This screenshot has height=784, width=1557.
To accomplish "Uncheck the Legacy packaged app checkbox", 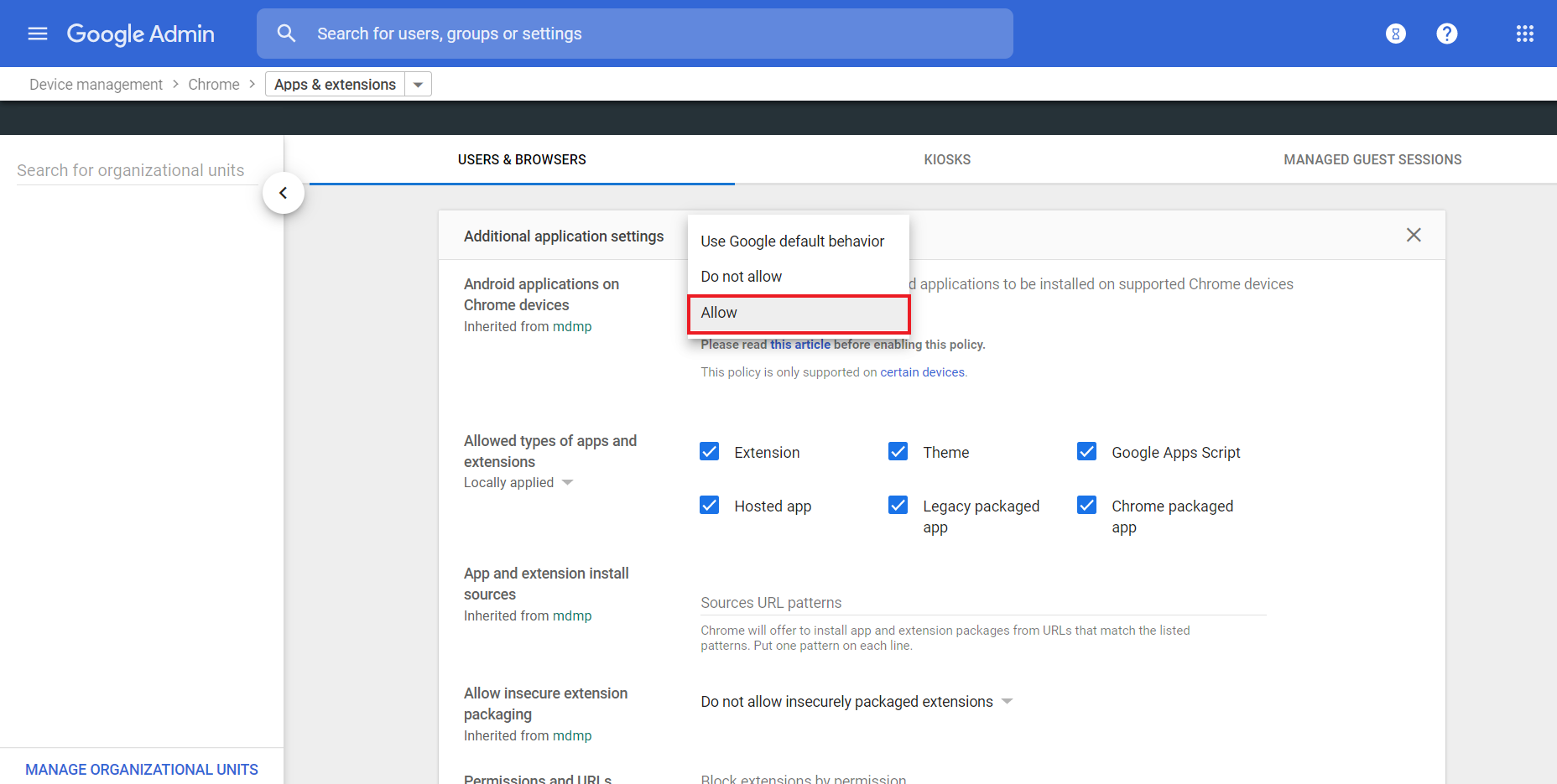I will [898, 505].
